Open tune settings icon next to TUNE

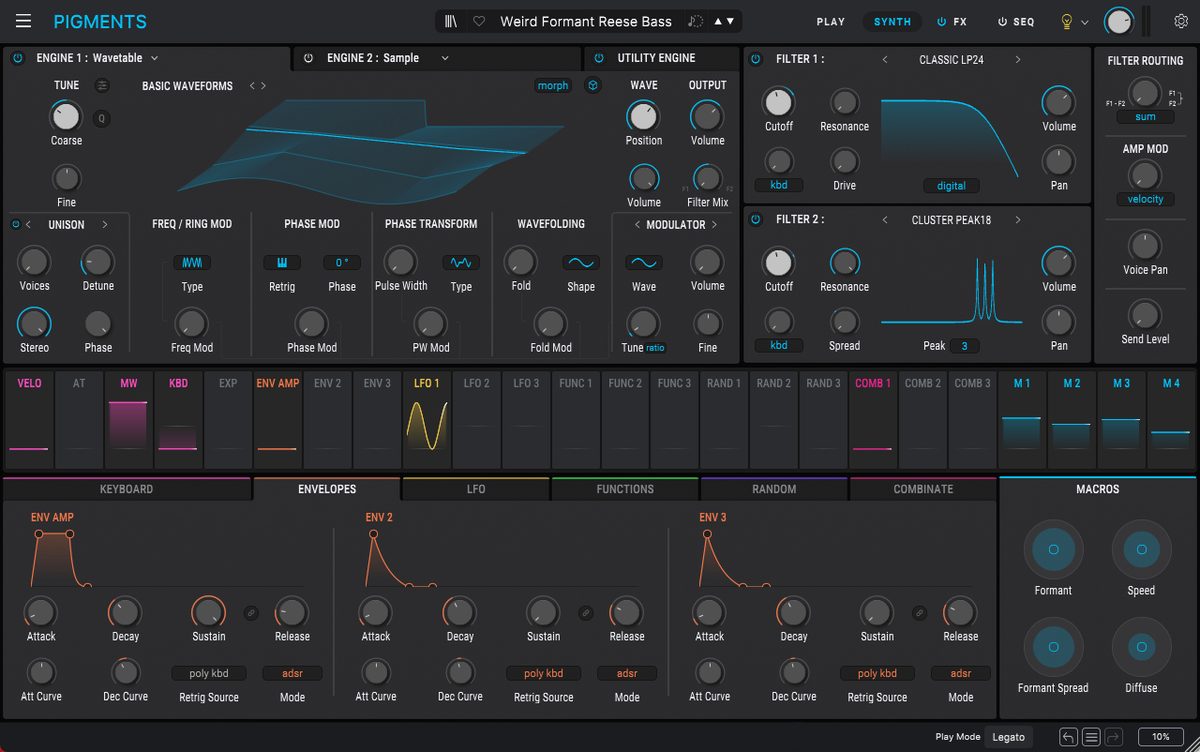click(x=102, y=86)
